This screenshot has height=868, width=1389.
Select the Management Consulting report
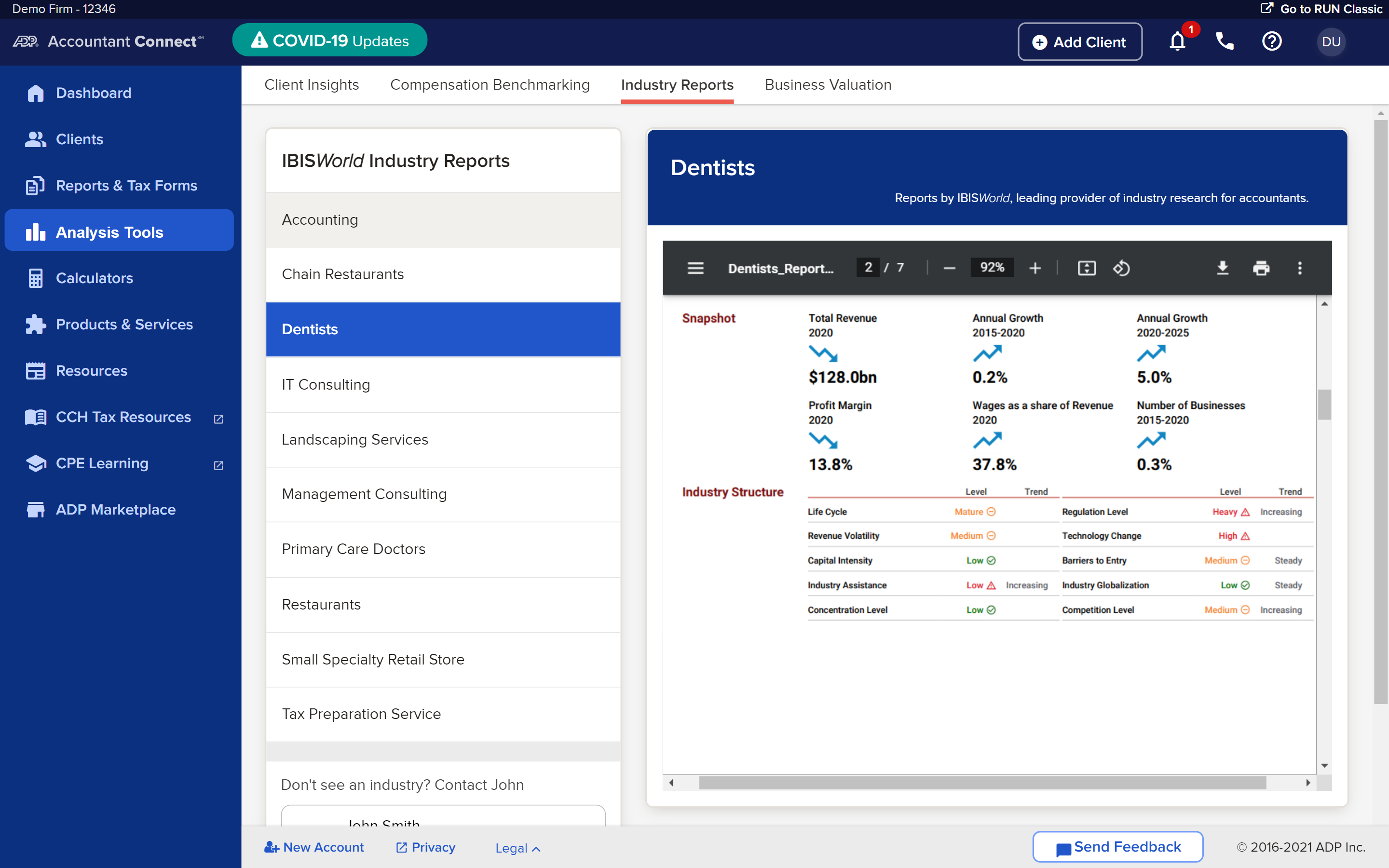(443, 494)
